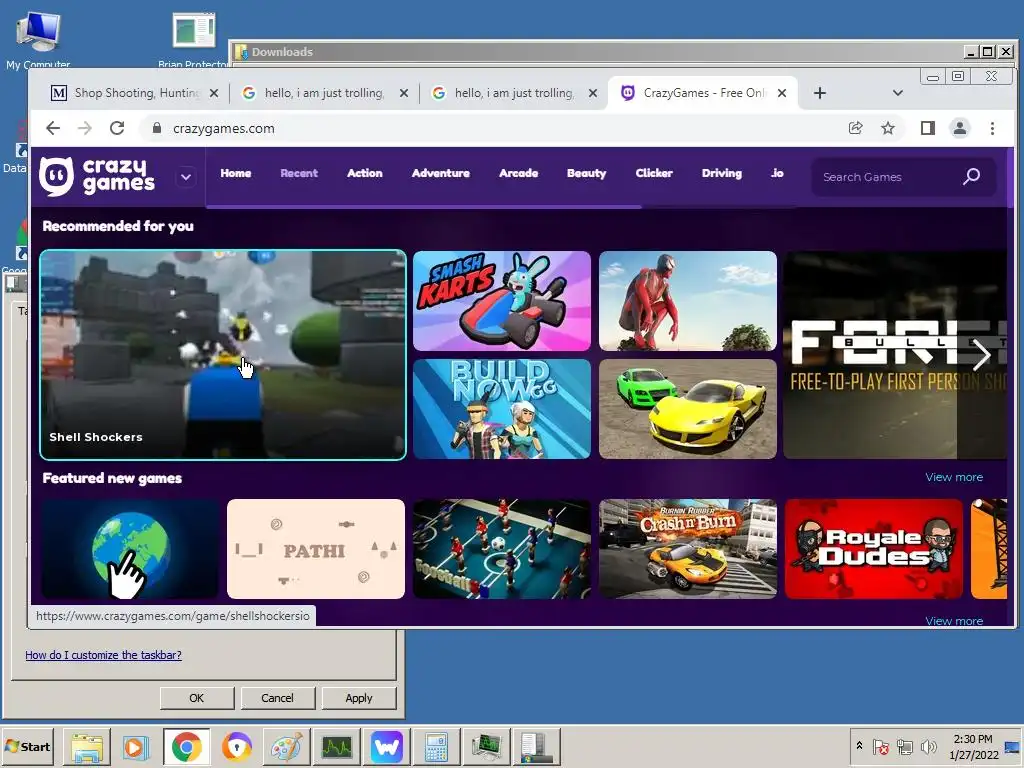Open the Adventure category
Image resolution: width=1024 pixels, height=768 pixels.
pos(441,173)
